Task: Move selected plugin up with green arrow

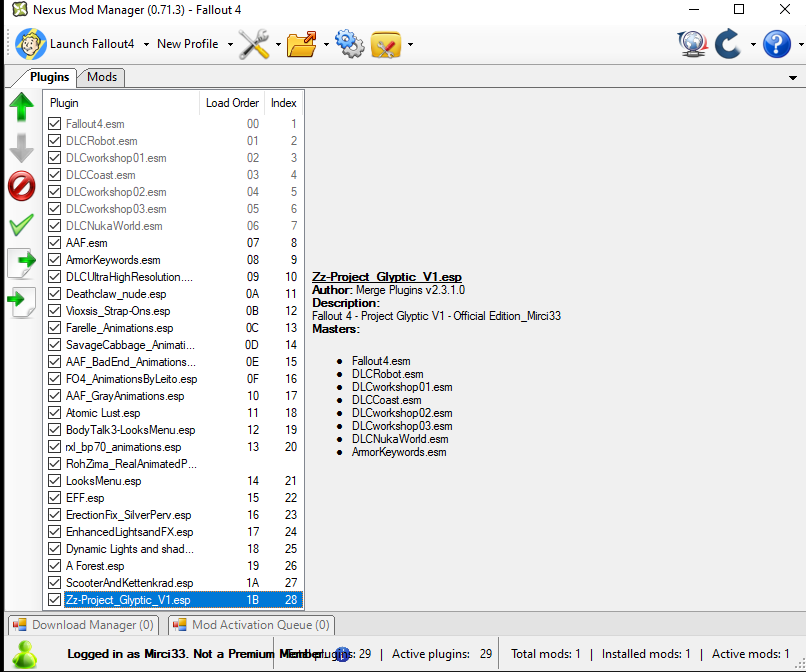Action: coord(21,107)
